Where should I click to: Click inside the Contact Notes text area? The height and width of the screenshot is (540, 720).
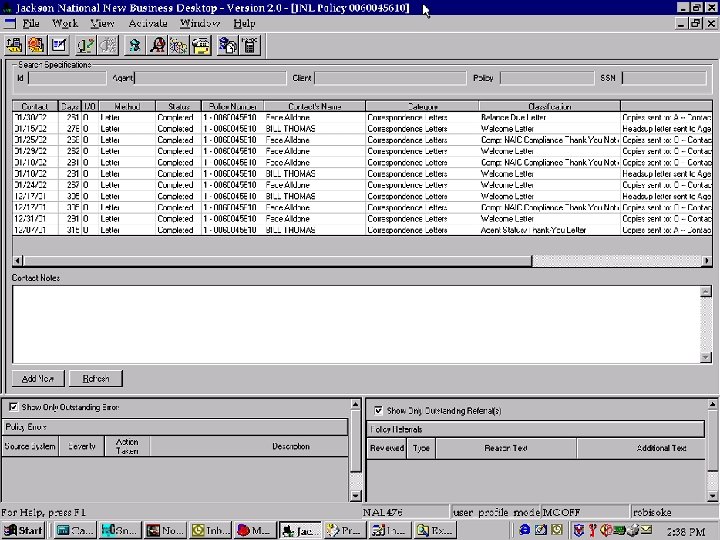[x=350, y=323]
